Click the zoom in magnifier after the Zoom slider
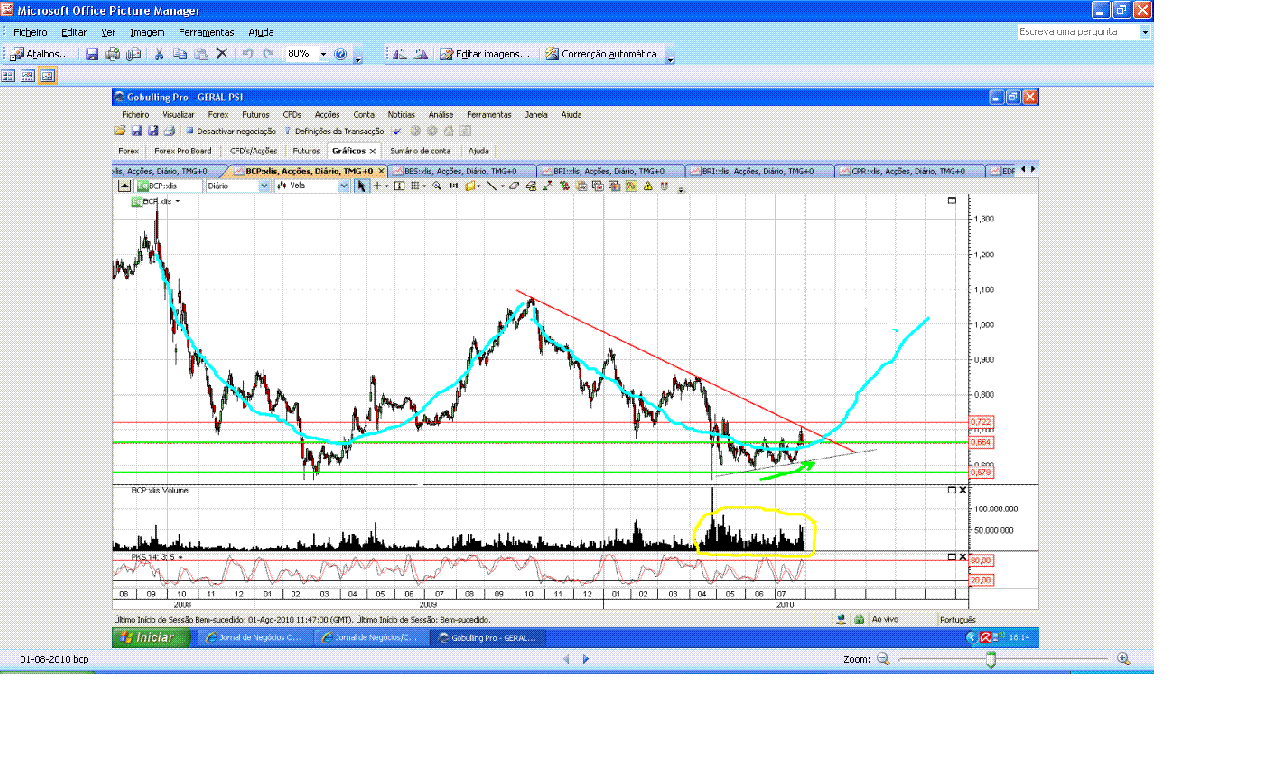The width and height of the screenshot is (1280, 774). pos(1124,659)
